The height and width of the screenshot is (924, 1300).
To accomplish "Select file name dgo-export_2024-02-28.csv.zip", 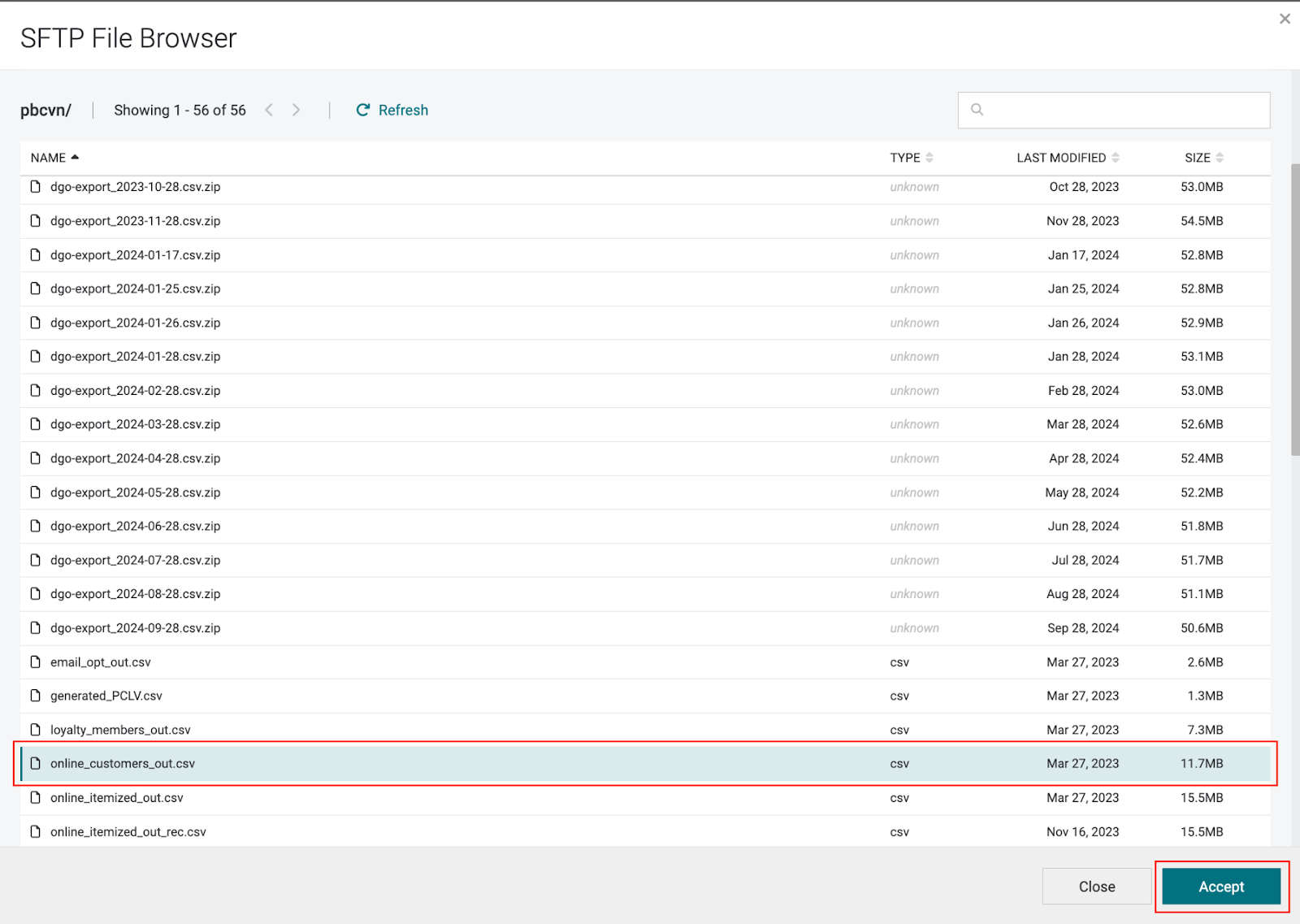I will point(136,391).
